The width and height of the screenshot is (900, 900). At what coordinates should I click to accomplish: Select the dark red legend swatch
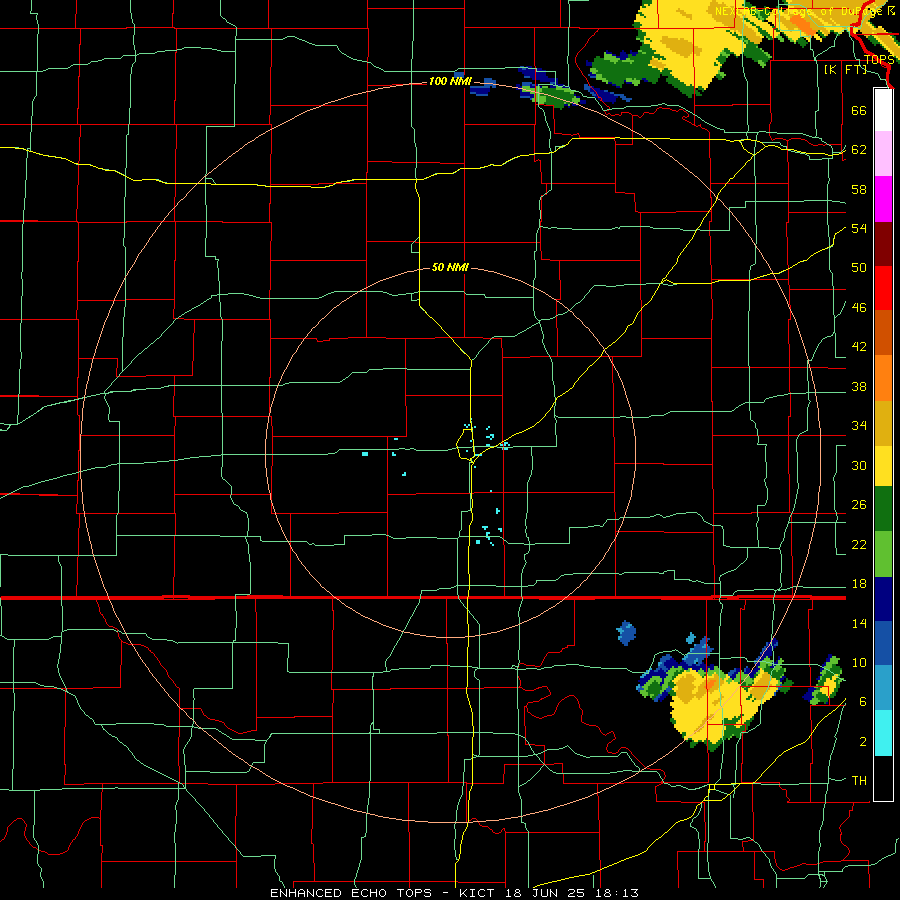coord(883,244)
